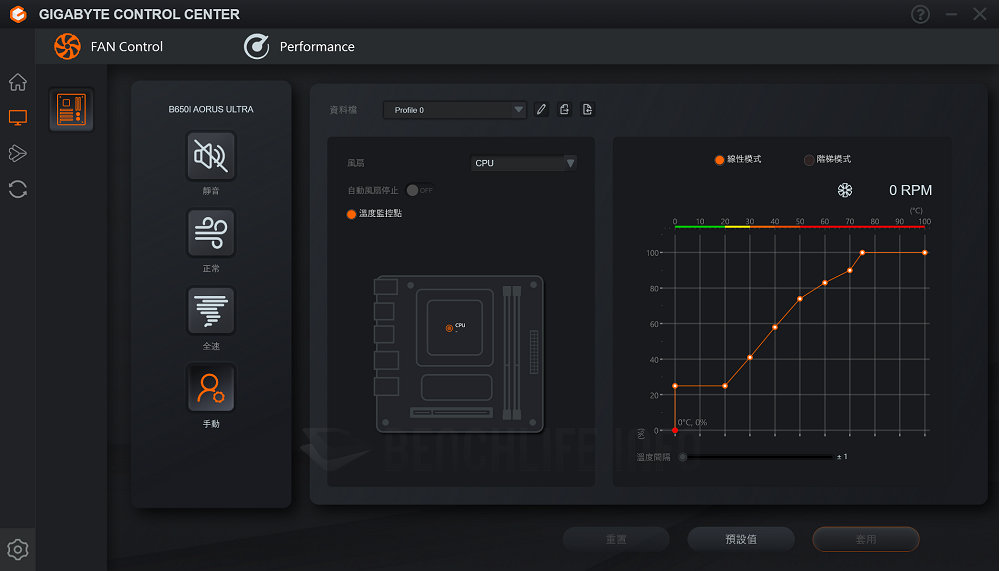Select the temperature monitor point radio
Image resolution: width=1000 pixels, height=571 pixels.
[x=351, y=214]
